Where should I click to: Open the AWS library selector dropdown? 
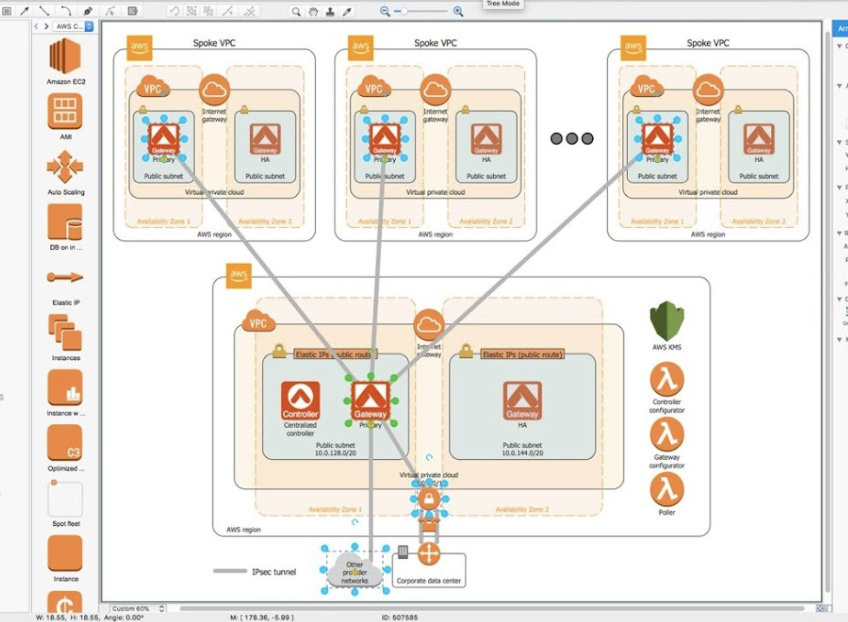coord(70,26)
